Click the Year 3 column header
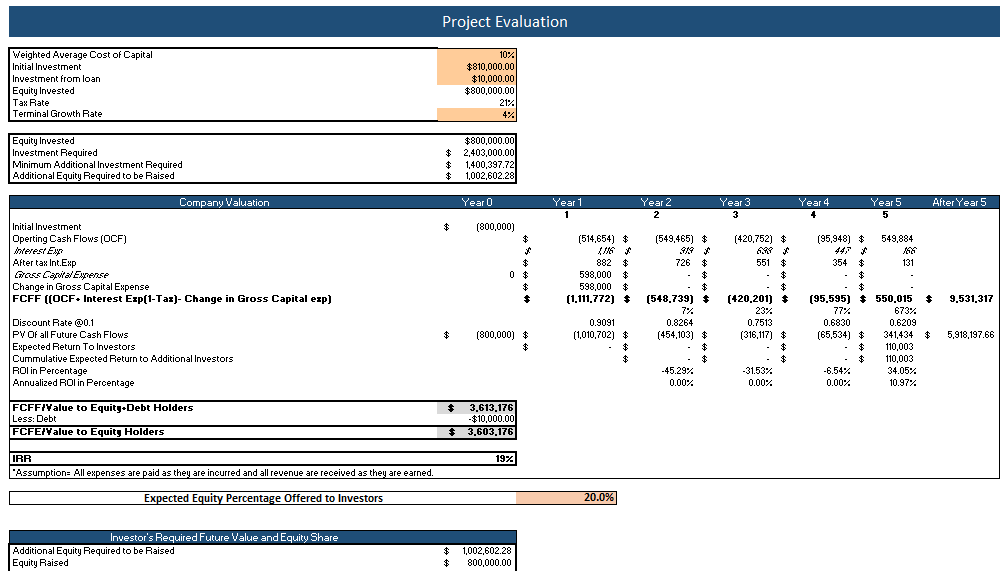 [735, 203]
